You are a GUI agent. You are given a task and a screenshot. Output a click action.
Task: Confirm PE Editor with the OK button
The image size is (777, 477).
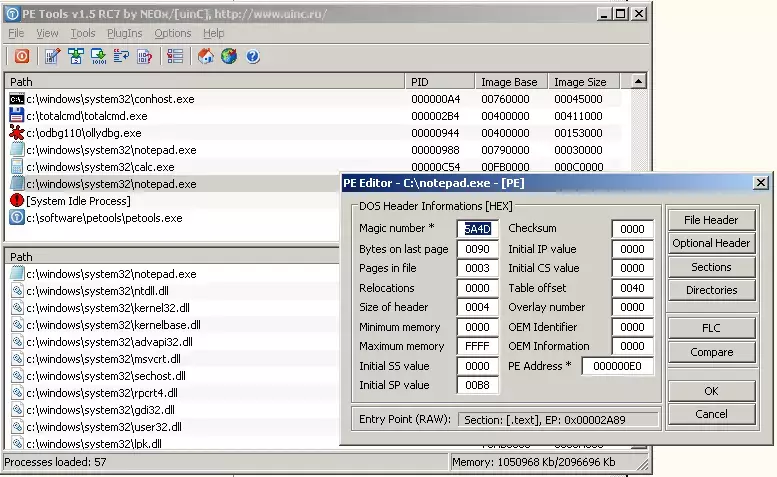point(711,391)
